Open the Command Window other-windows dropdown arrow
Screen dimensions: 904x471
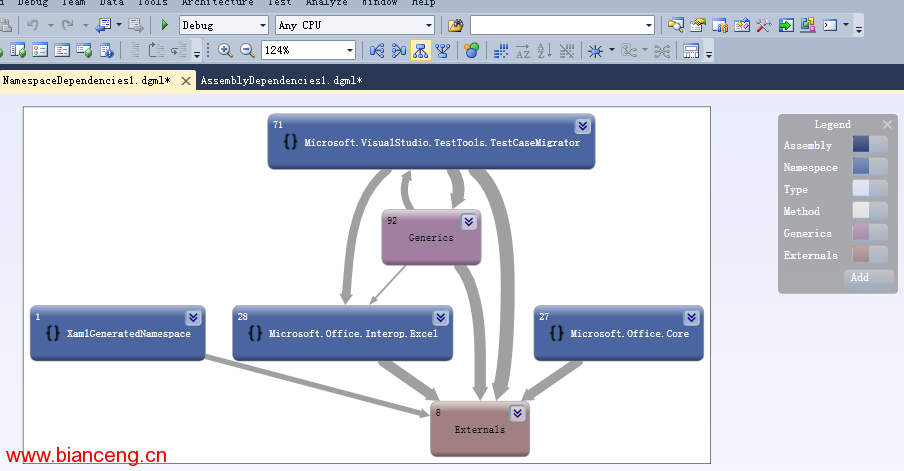point(846,25)
